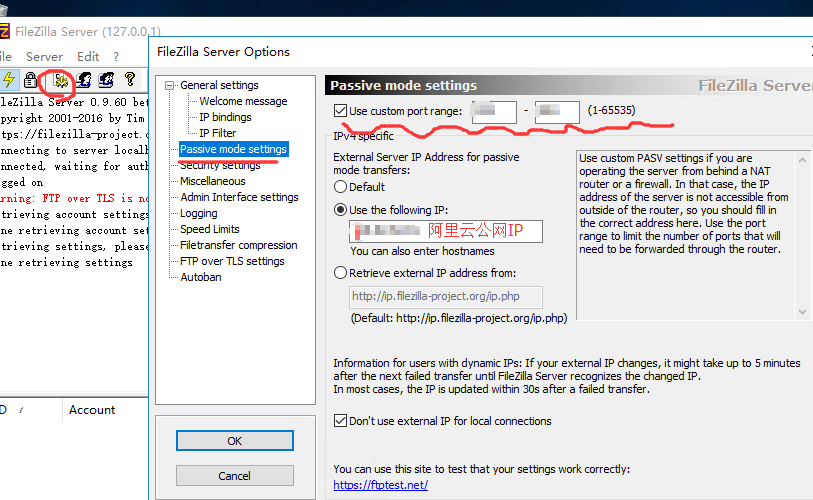813x500 pixels.
Task: Click the OK button
Action: click(235, 441)
